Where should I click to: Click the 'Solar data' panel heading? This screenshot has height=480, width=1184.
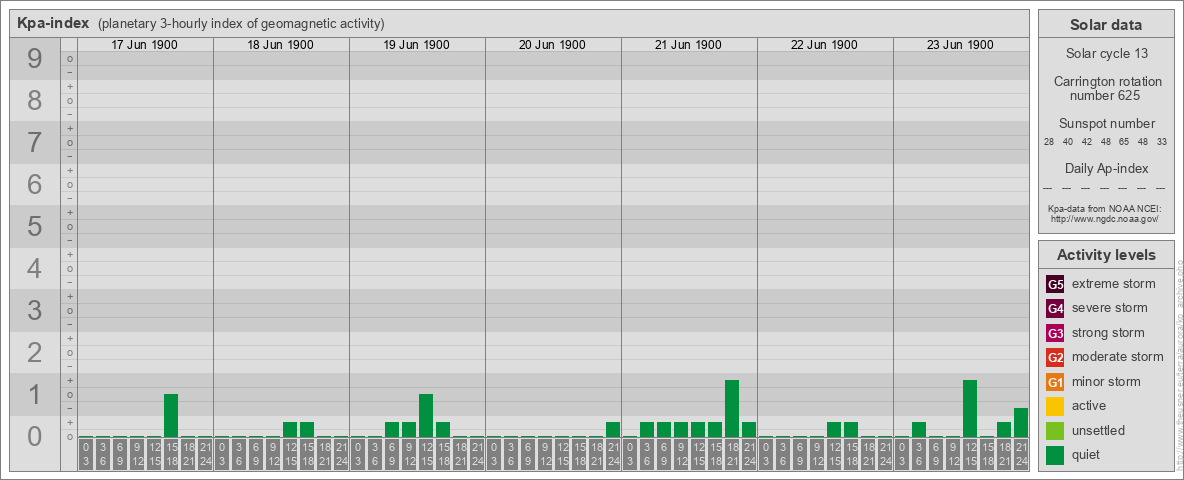click(1106, 25)
